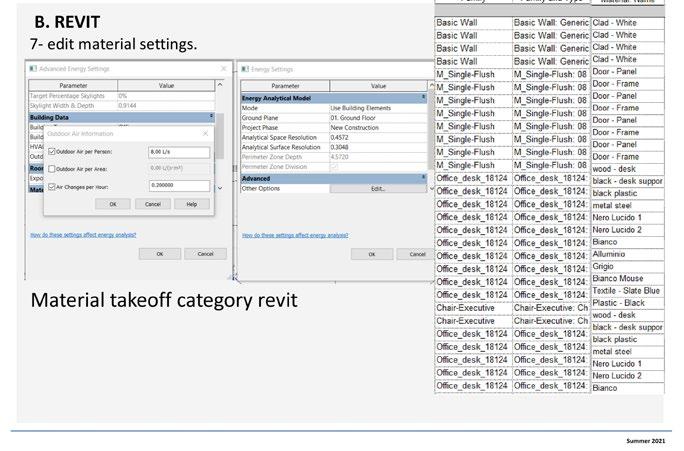Screen dimensions: 684x451
Task: Click the Value column header in Advanced Energy Settings
Action: point(166,85)
